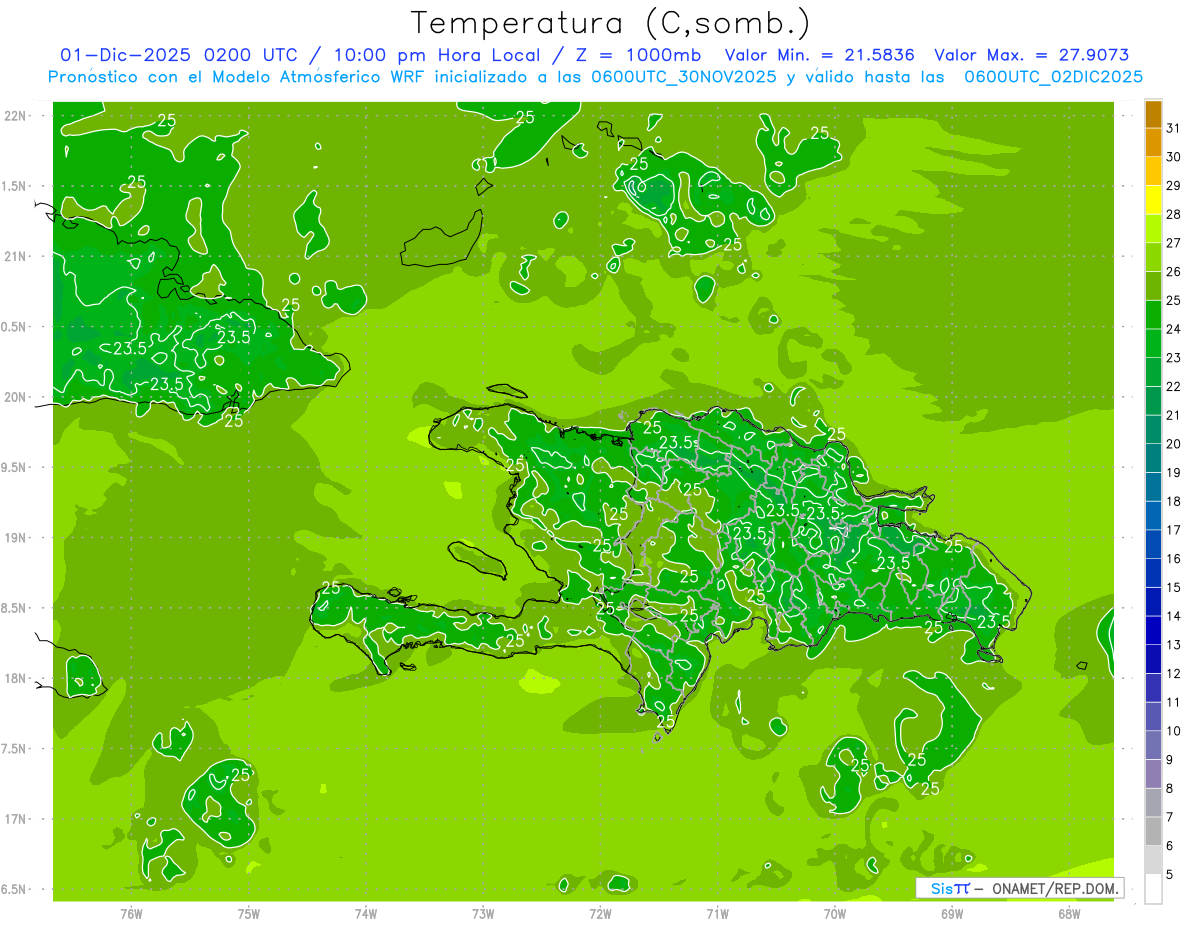
Task: Click the 70W longitude axis label
Action: click(835, 914)
